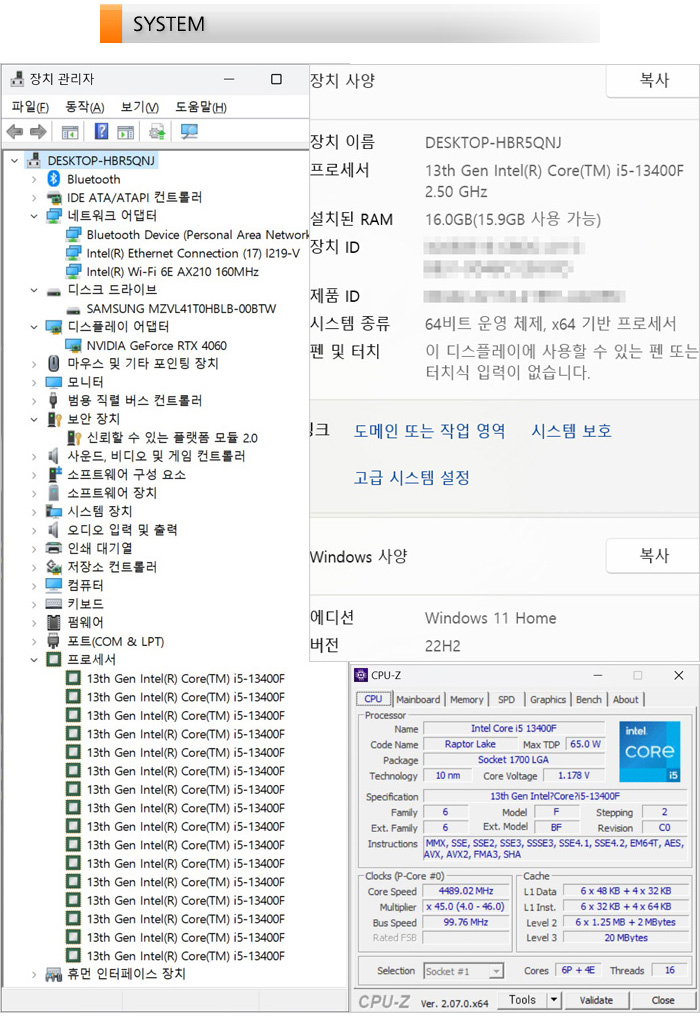Click the scan for hardware changes monitor icon
The height and width of the screenshot is (1018, 700).
[x=189, y=132]
